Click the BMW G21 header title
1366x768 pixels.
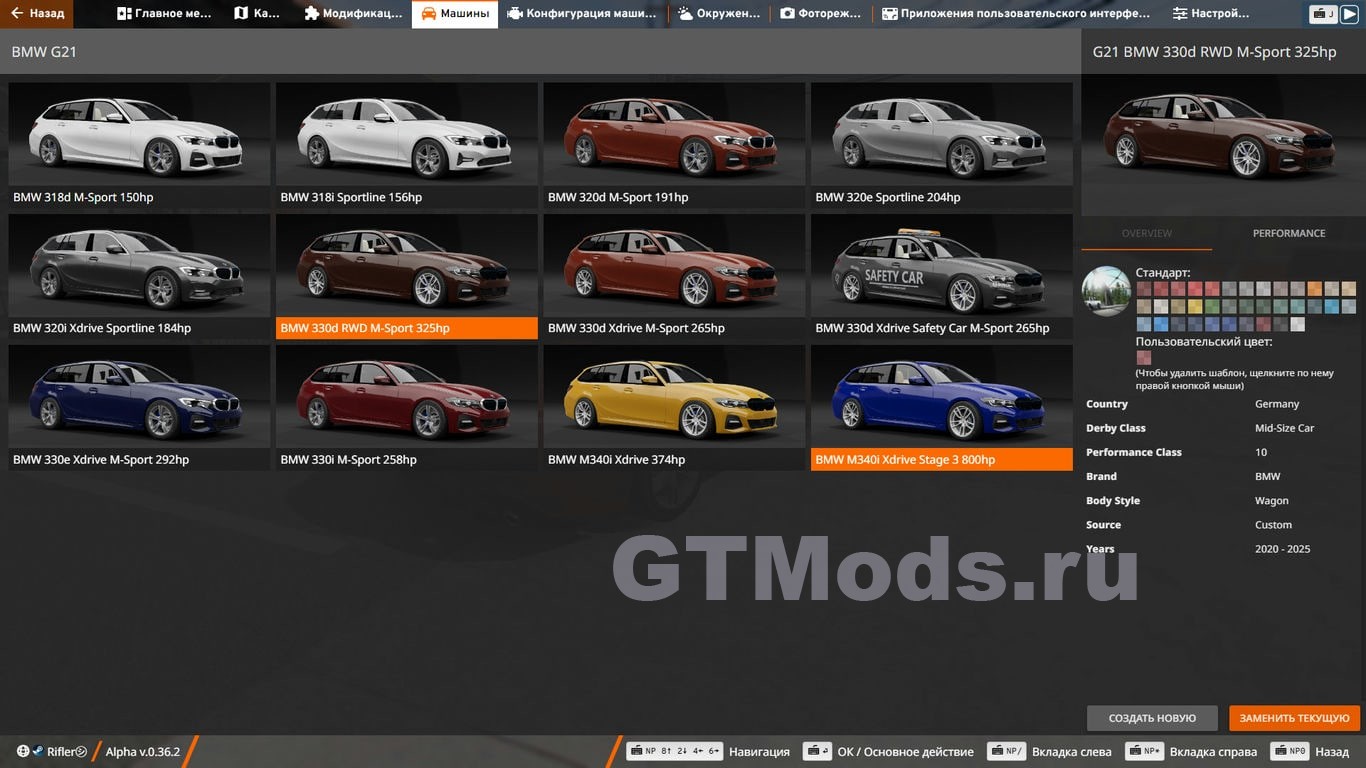pyautogui.click(x=44, y=51)
